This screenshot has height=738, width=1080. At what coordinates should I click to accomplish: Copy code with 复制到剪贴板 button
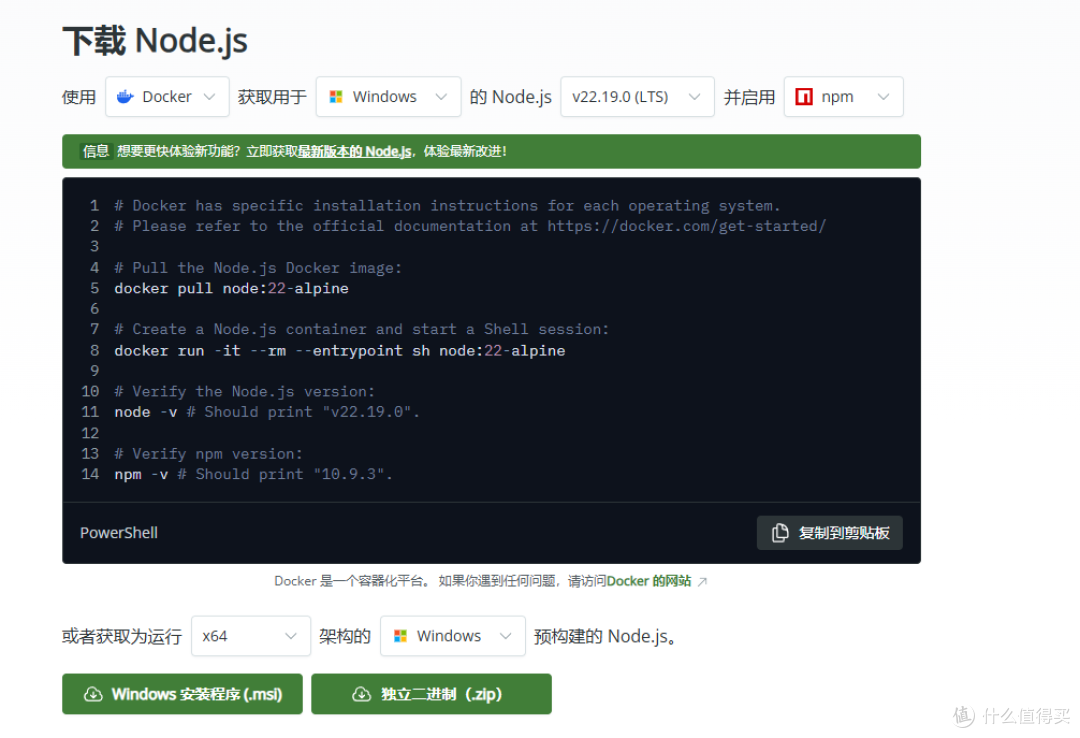pyautogui.click(x=829, y=533)
